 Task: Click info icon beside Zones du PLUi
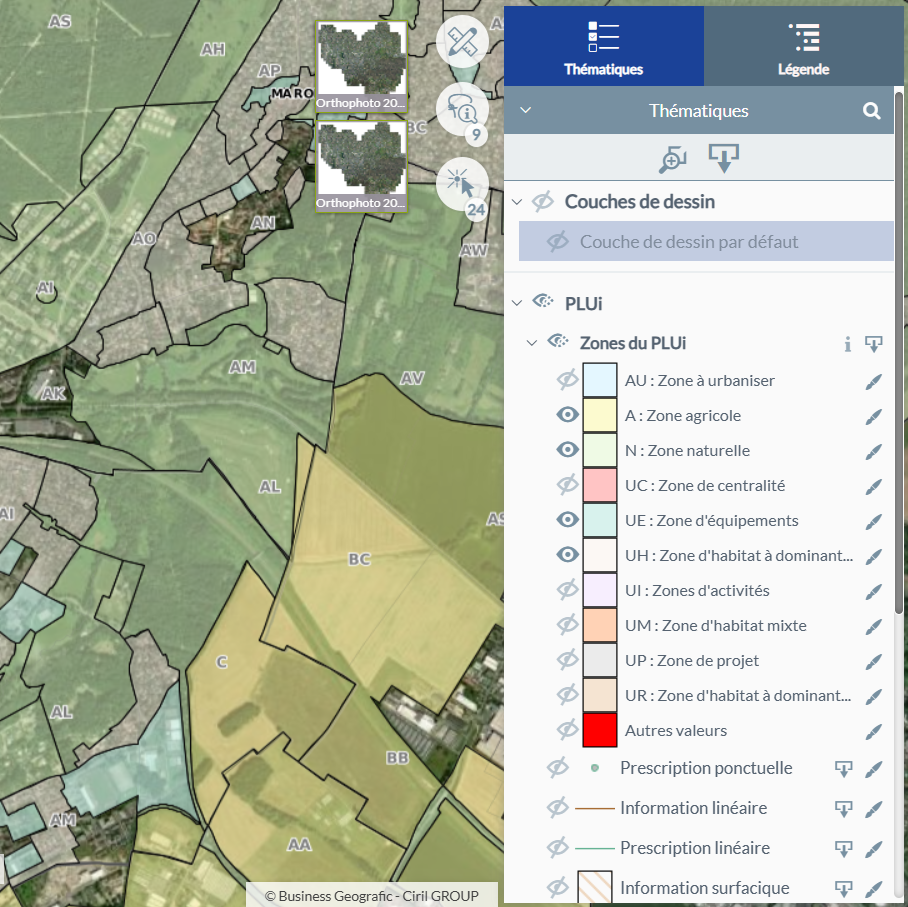(x=847, y=344)
